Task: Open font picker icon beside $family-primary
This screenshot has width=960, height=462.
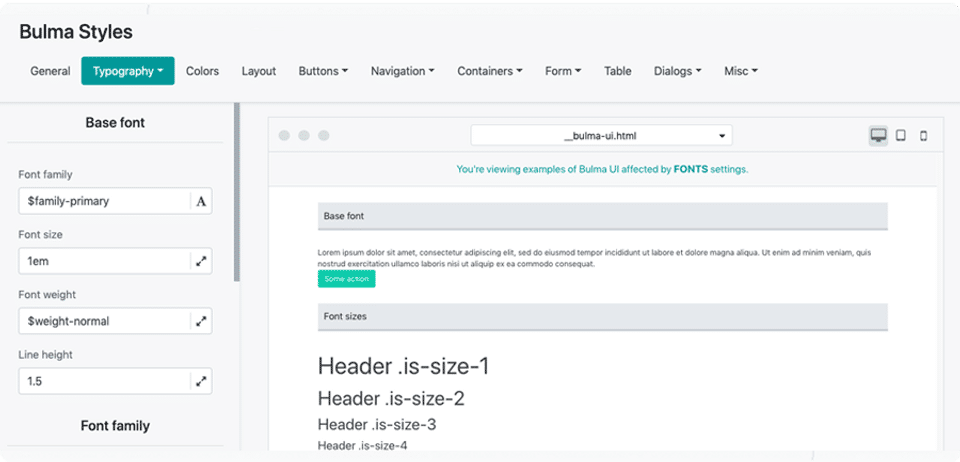Action: pyautogui.click(x=201, y=201)
